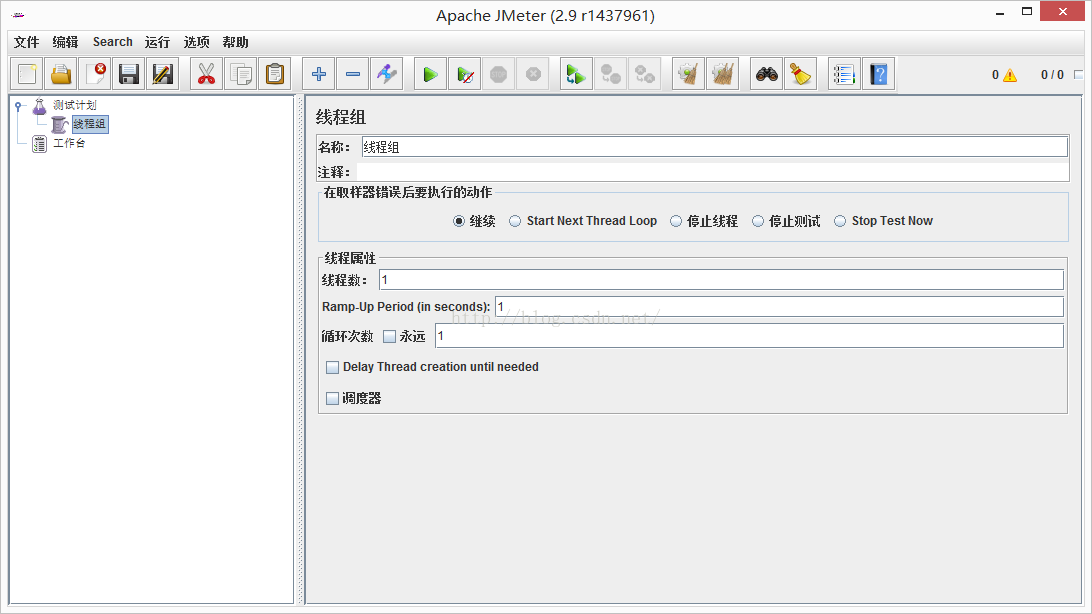Clear all results with the broom icon

click(x=800, y=74)
